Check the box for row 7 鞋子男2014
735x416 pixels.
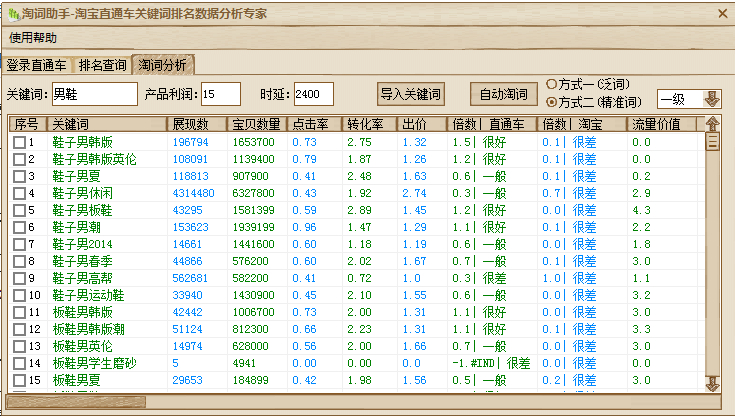click(19, 244)
